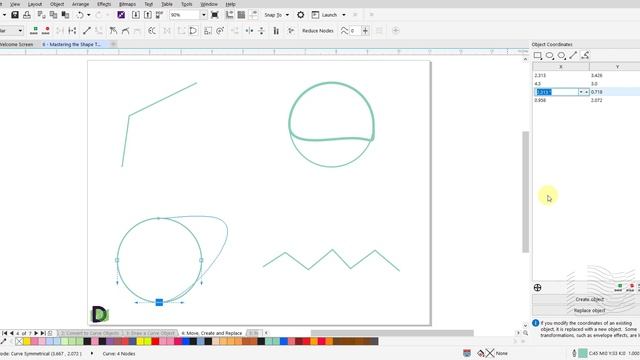The image size is (640, 360).
Task: Select the 2-point line icon in the docker
Action: 573,55
